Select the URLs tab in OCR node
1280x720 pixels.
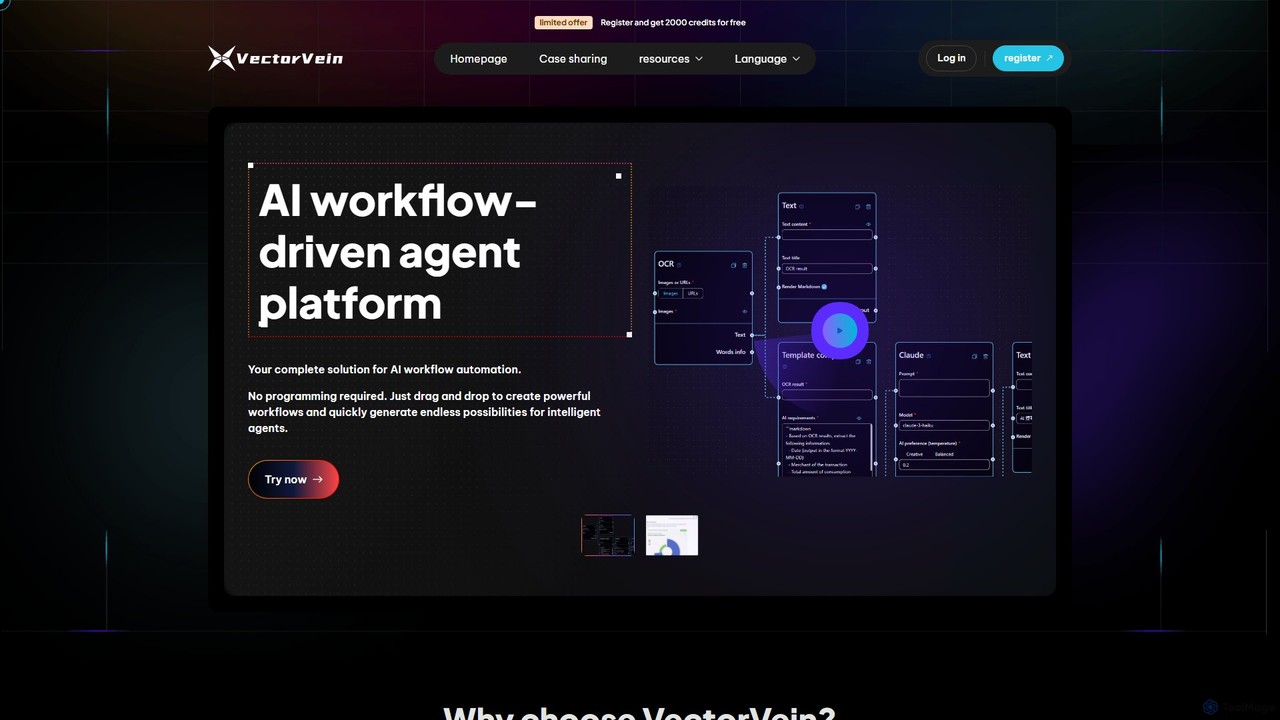[x=693, y=293]
